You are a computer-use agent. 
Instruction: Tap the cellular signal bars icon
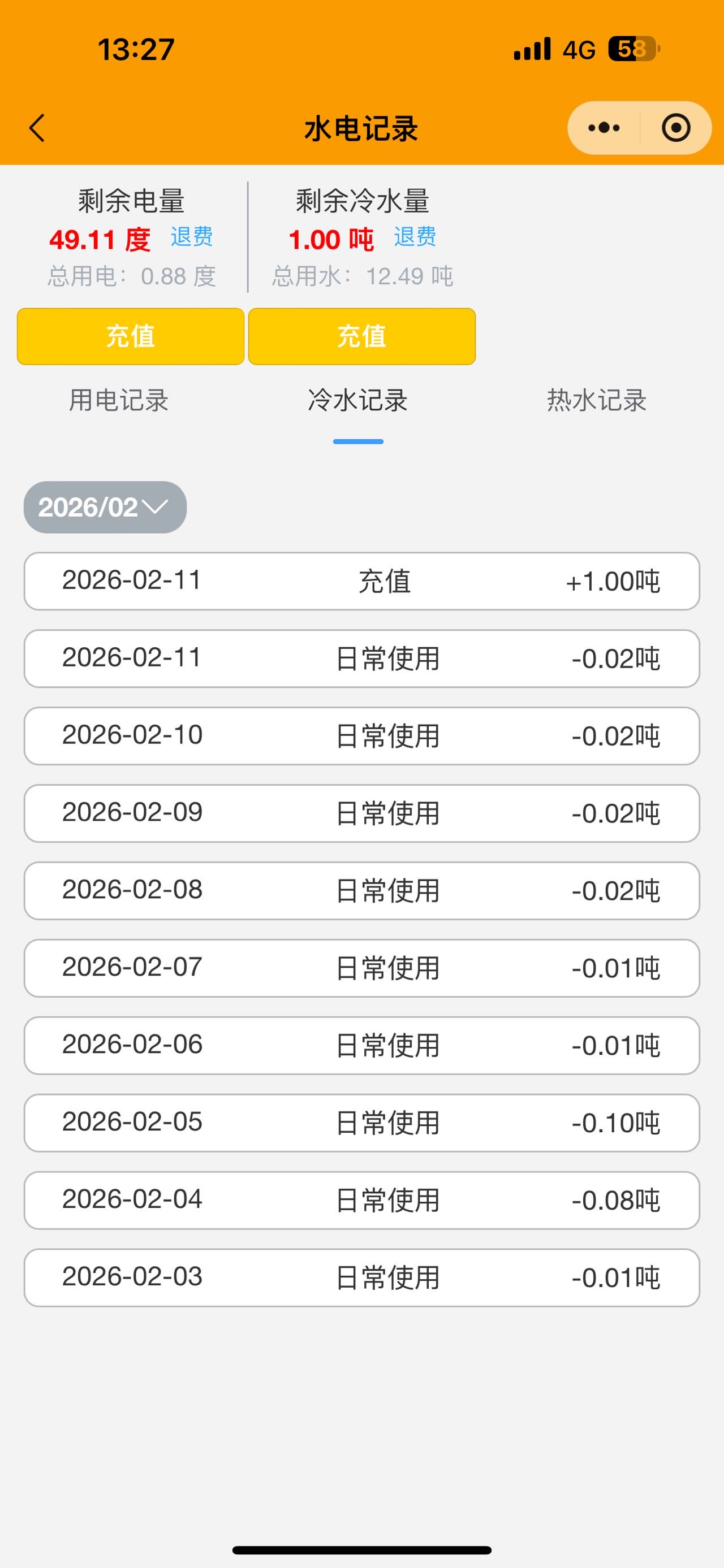[x=532, y=49]
